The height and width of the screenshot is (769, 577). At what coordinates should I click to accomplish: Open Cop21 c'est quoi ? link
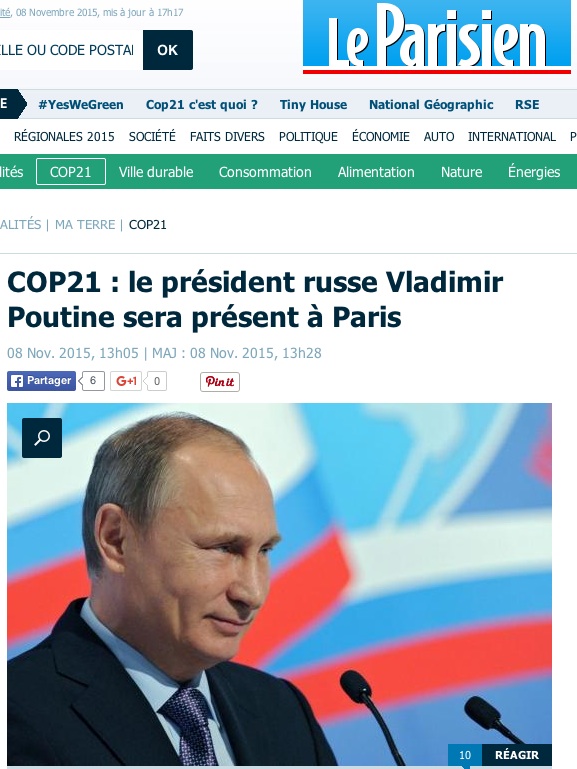[201, 104]
